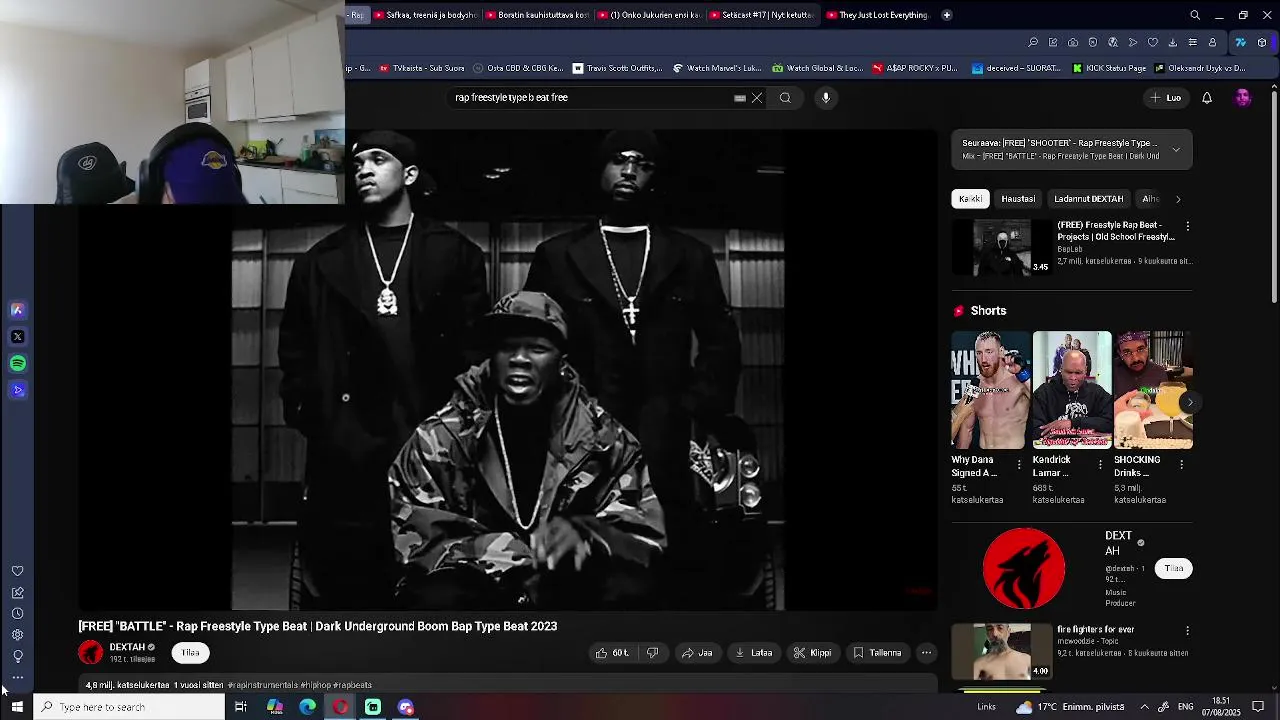This screenshot has width=1280, height=720.
Task: Subscribe to DEXTAH with Tilaa below video
Action: [190, 653]
